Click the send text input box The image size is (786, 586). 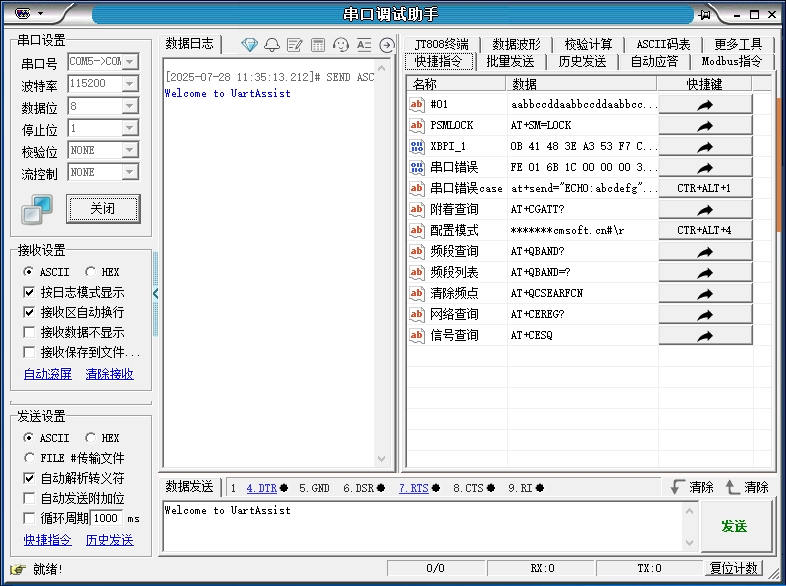pos(423,526)
